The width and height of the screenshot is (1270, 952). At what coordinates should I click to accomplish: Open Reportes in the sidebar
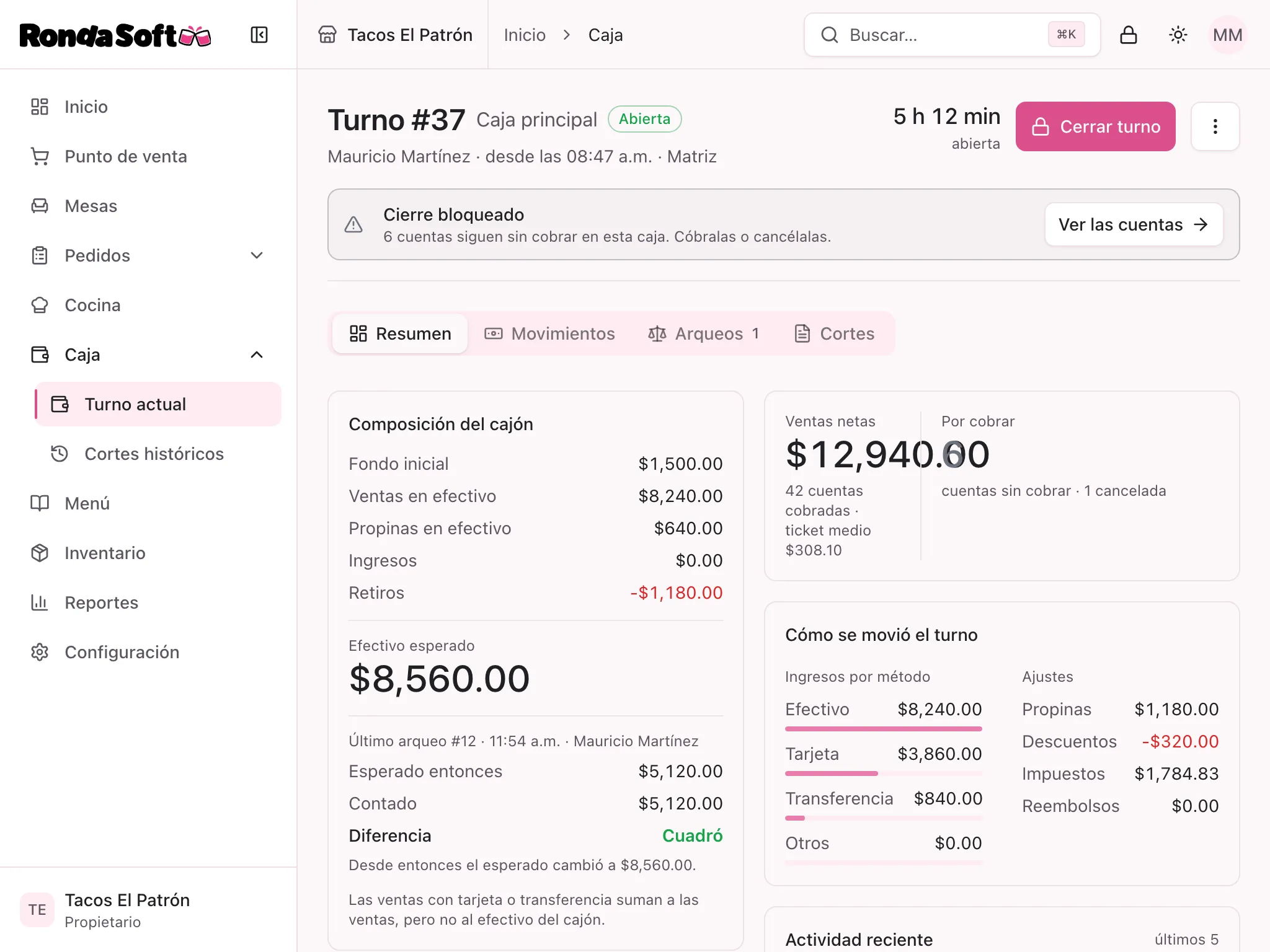pyautogui.click(x=149, y=602)
